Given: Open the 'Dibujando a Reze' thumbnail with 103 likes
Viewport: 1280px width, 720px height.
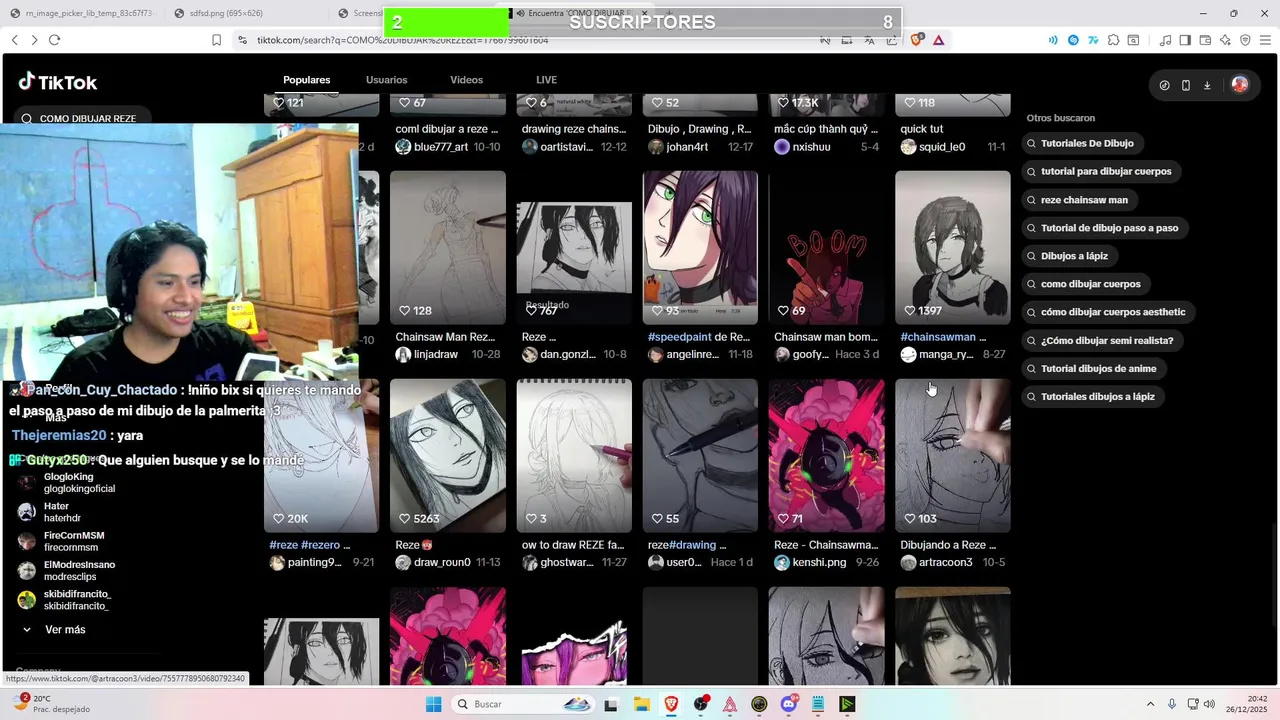Looking at the screenshot, I should pyautogui.click(x=952, y=455).
